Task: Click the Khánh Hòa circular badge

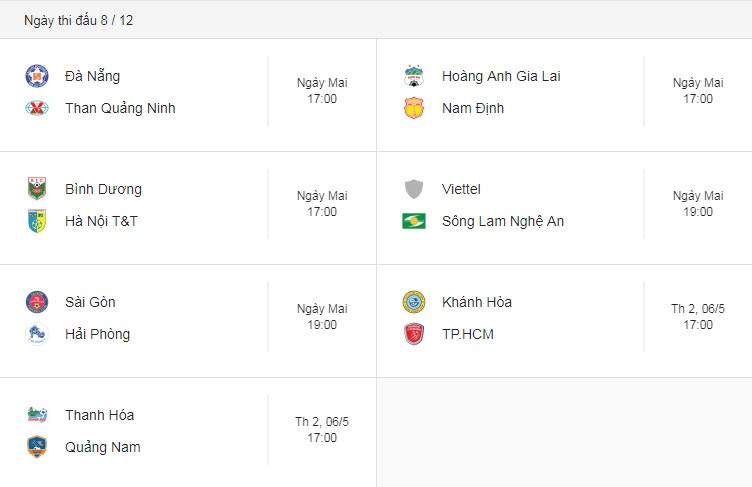Action: tap(413, 302)
